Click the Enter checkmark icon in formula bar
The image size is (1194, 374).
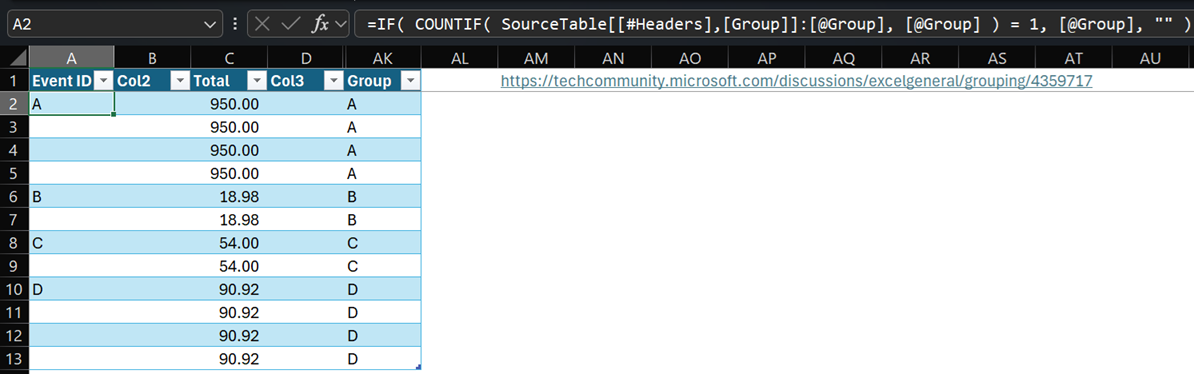290,24
